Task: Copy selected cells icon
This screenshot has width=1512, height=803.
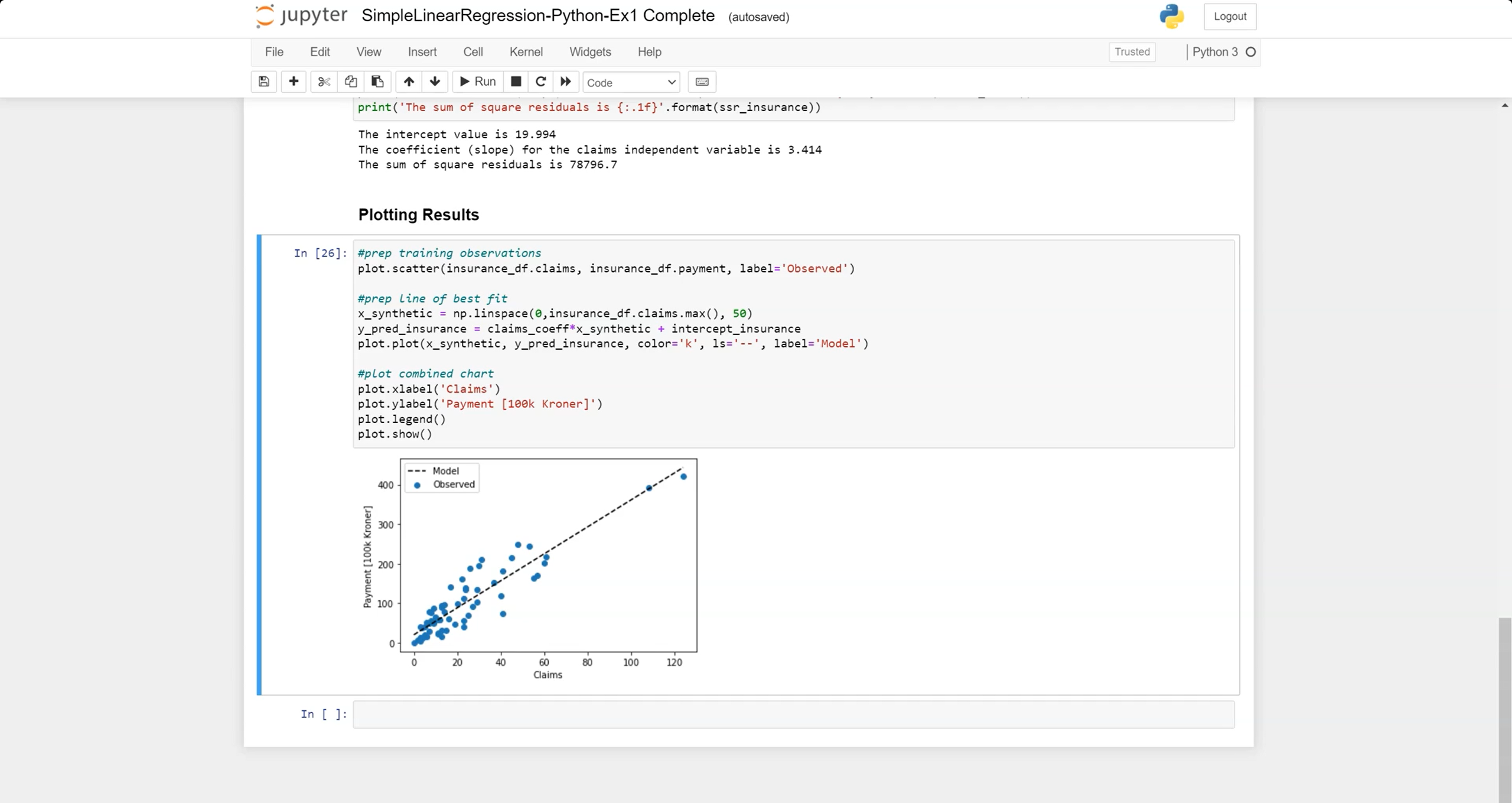Action: 351,82
